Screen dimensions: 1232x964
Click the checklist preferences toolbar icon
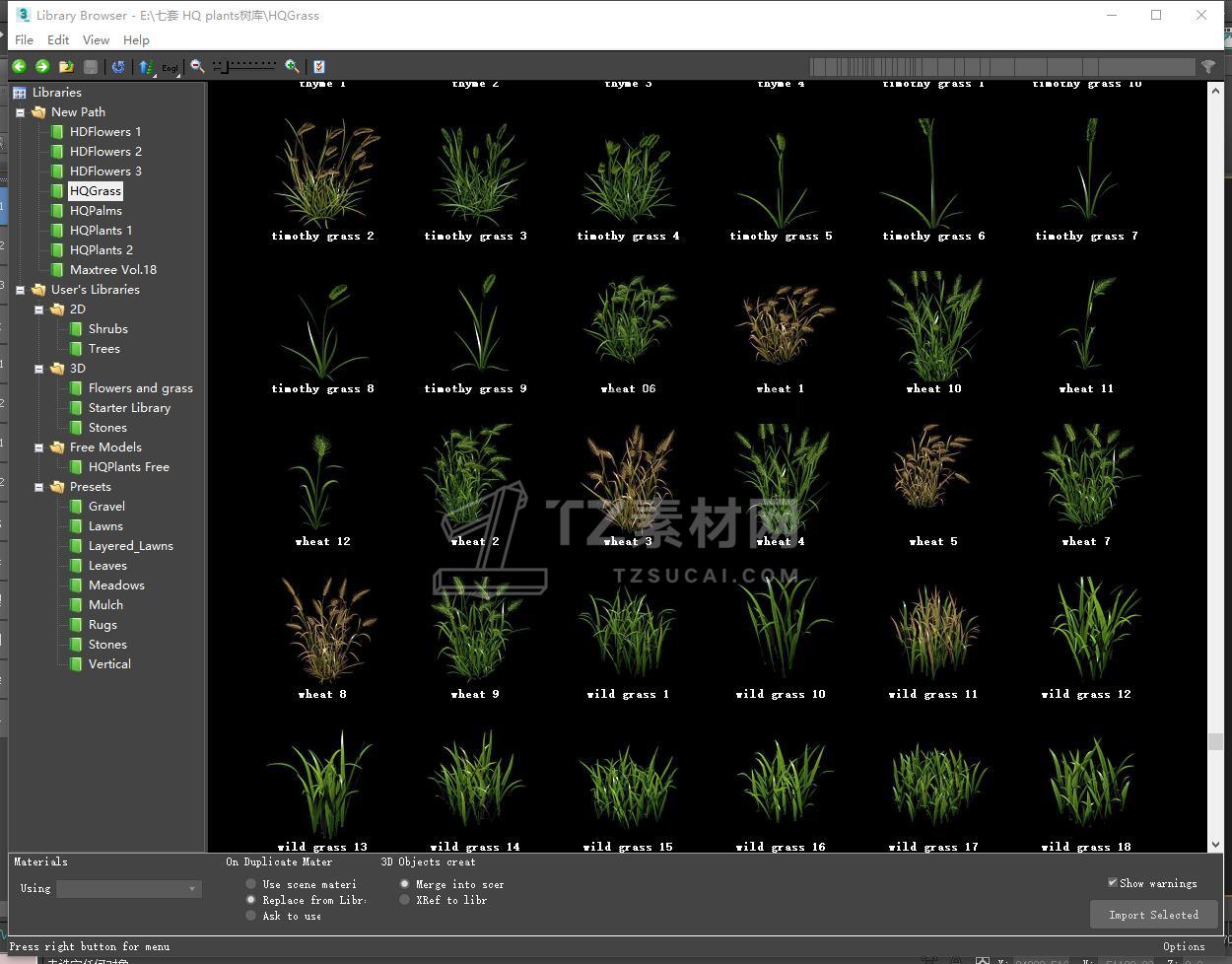[318, 66]
